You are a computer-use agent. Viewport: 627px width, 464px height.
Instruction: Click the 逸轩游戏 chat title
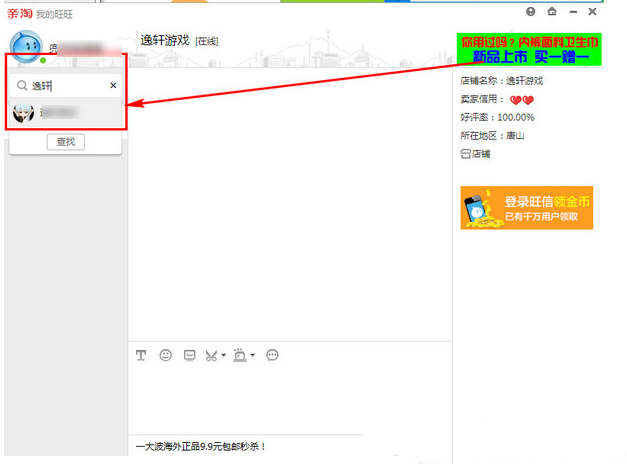[x=165, y=40]
